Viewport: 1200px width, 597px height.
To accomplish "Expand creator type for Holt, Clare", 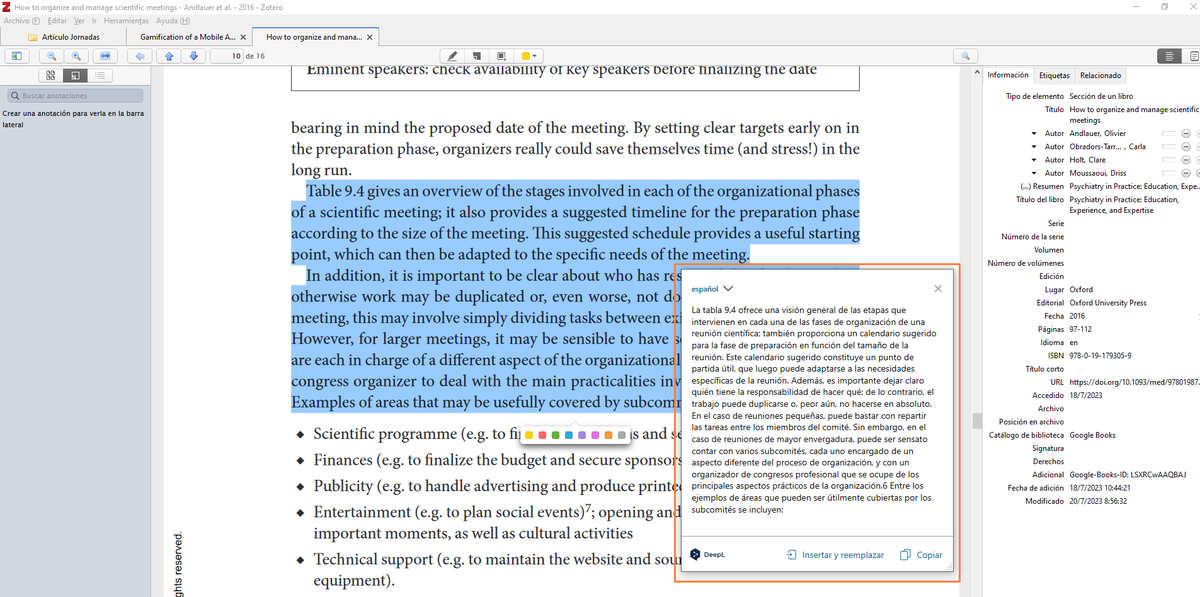I will tap(1034, 160).
